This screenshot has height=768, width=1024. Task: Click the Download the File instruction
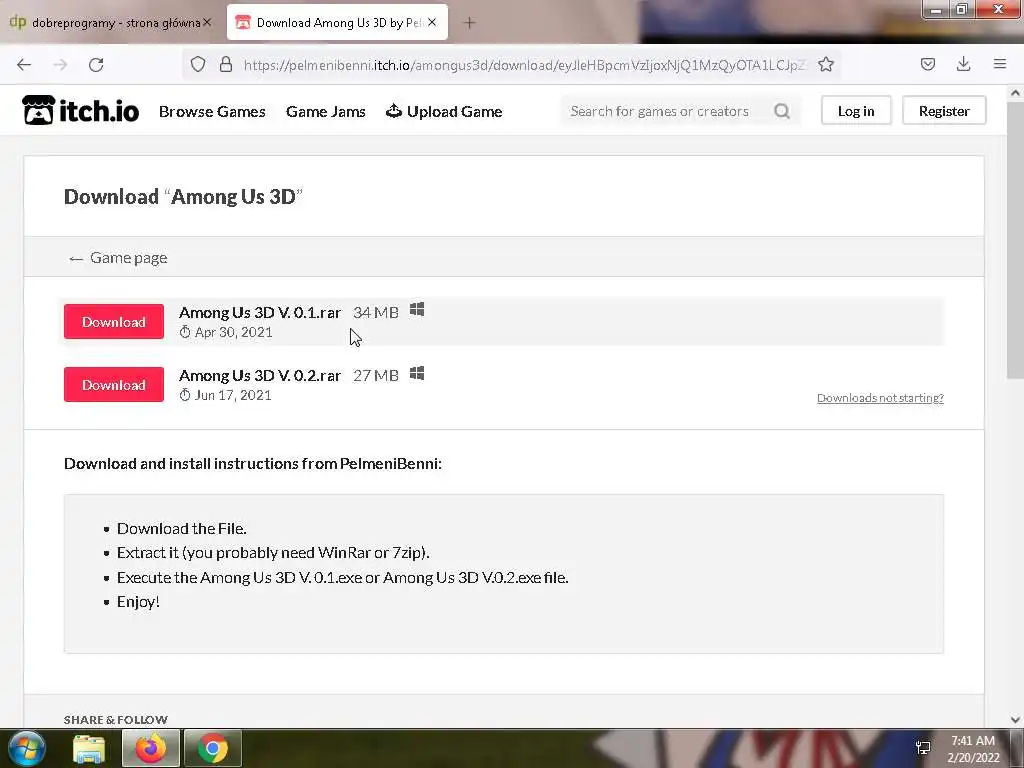(x=182, y=528)
